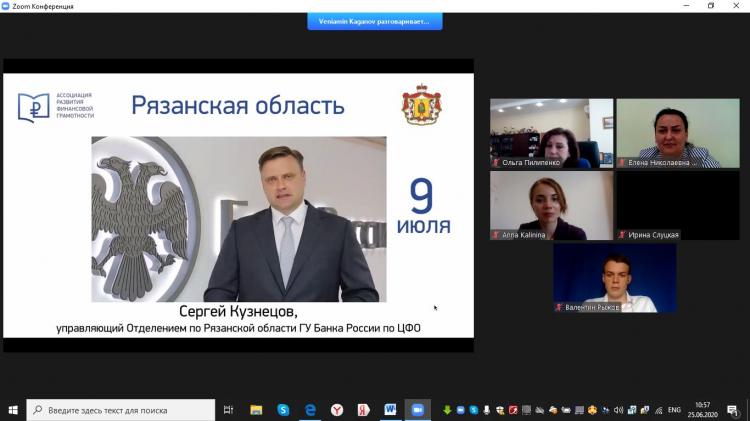750x421 pixels.
Task: Open the clock showing 10:57
Action: pos(703,410)
